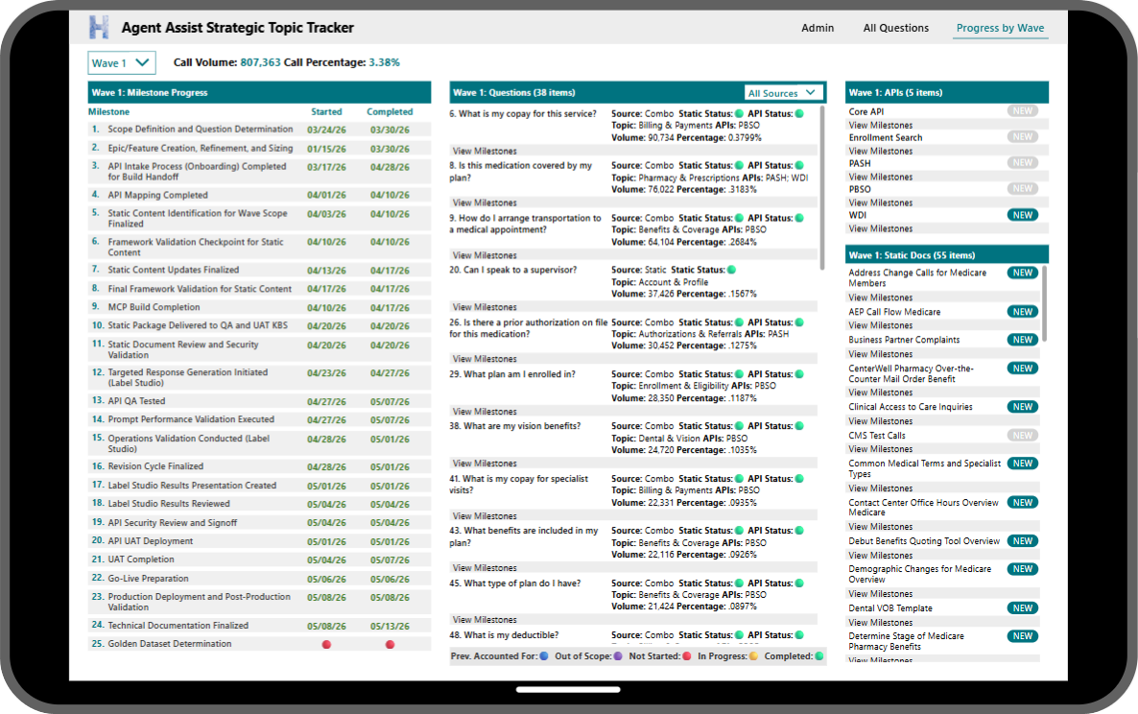The image size is (1138, 714).
Task: Click NEW badge for Contact Center Office Hours
Action: (1023, 502)
